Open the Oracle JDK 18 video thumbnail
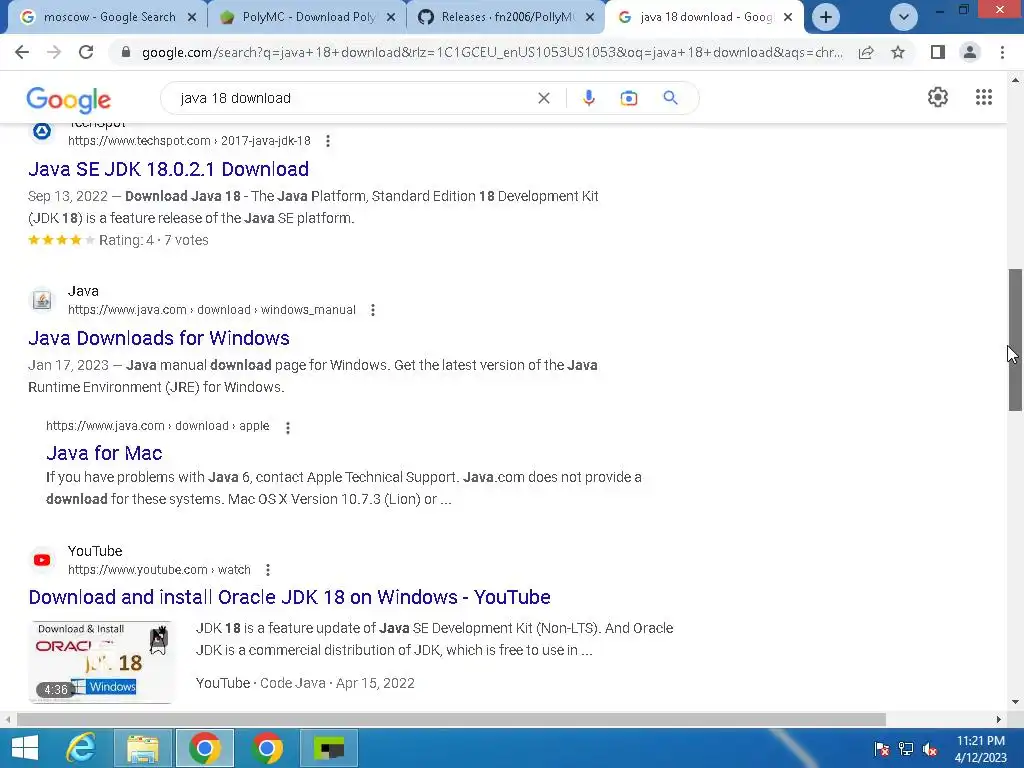This screenshot has width=1024, height=768. coord(101,662)
